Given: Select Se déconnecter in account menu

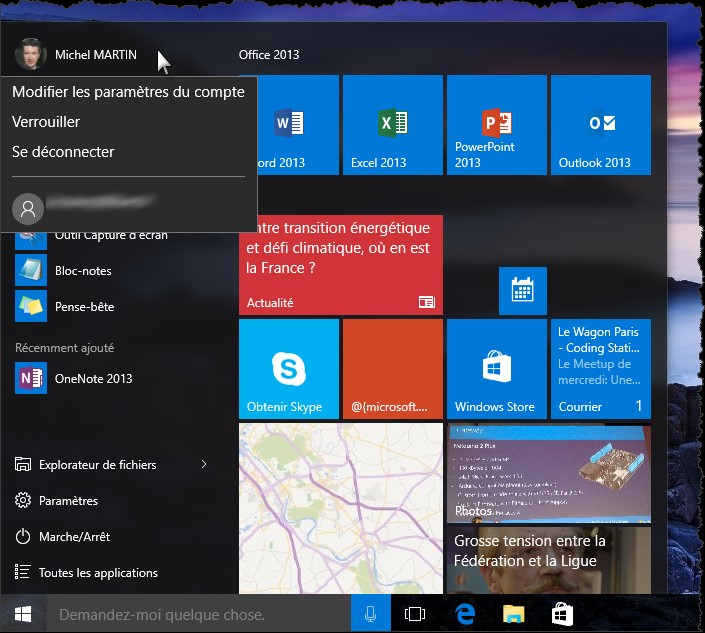Looking at the screenshot, I should pos(63,152).
